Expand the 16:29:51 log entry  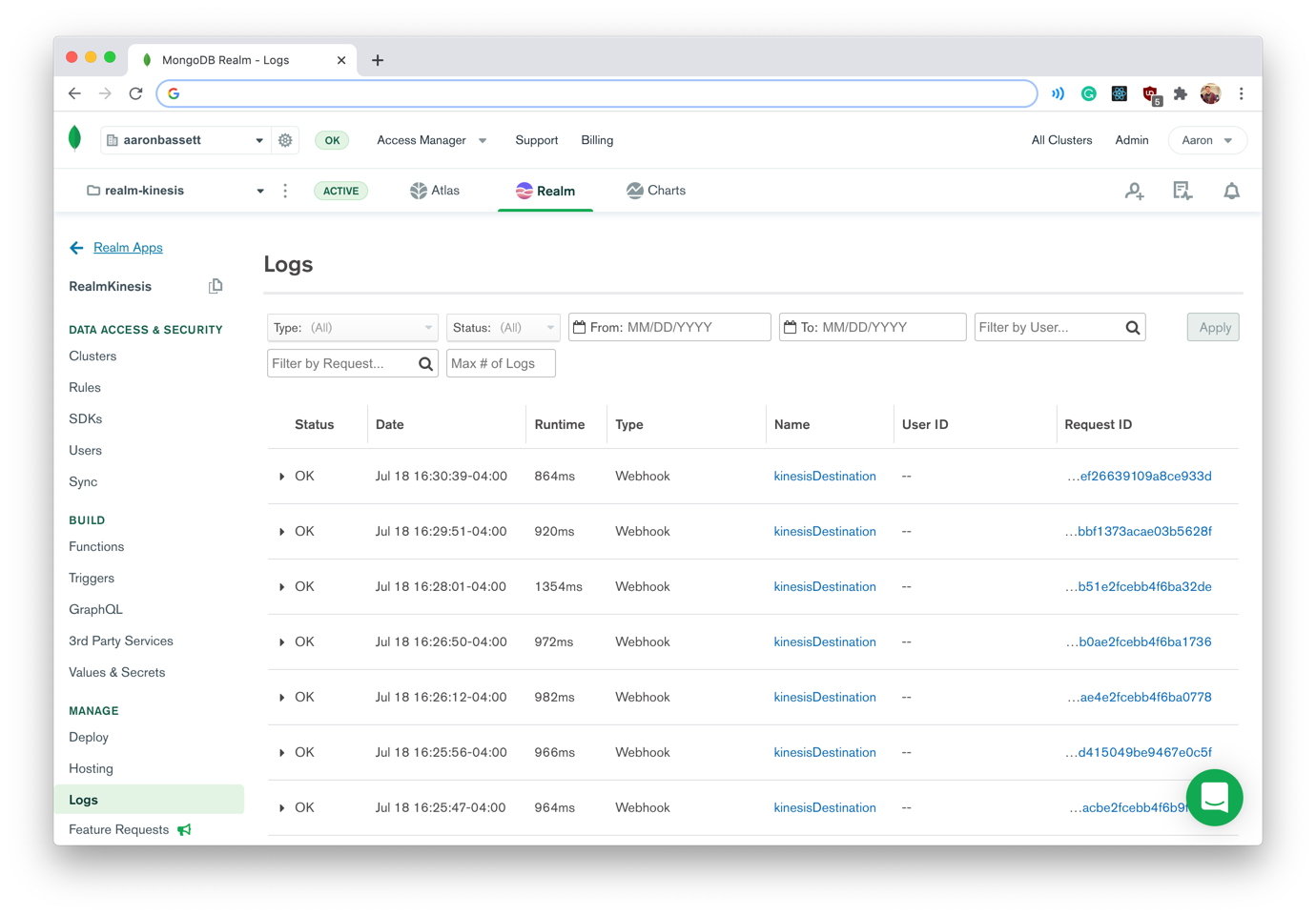tap(281, 532)
